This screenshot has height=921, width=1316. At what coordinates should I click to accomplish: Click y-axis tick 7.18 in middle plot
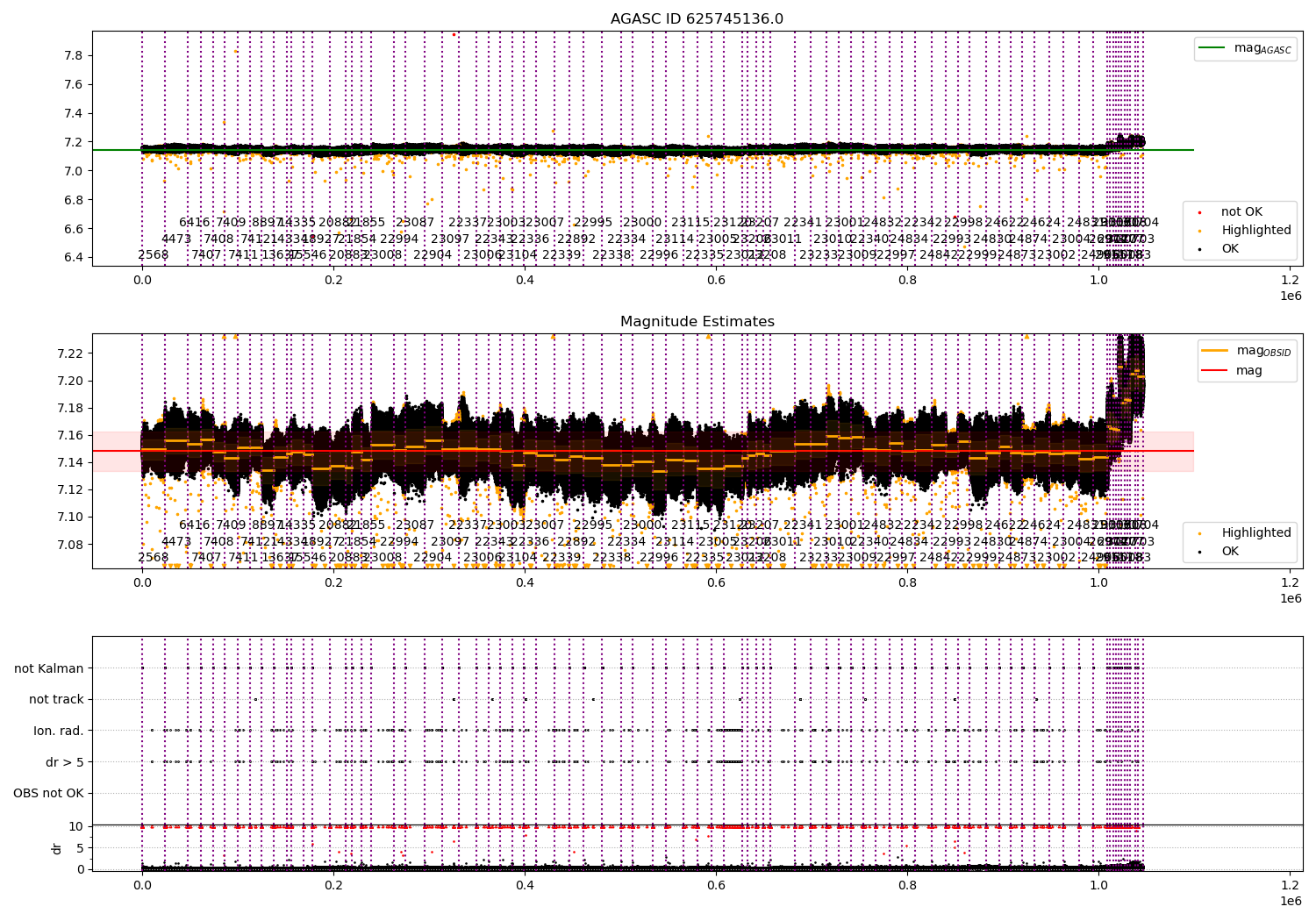(70, 408)
